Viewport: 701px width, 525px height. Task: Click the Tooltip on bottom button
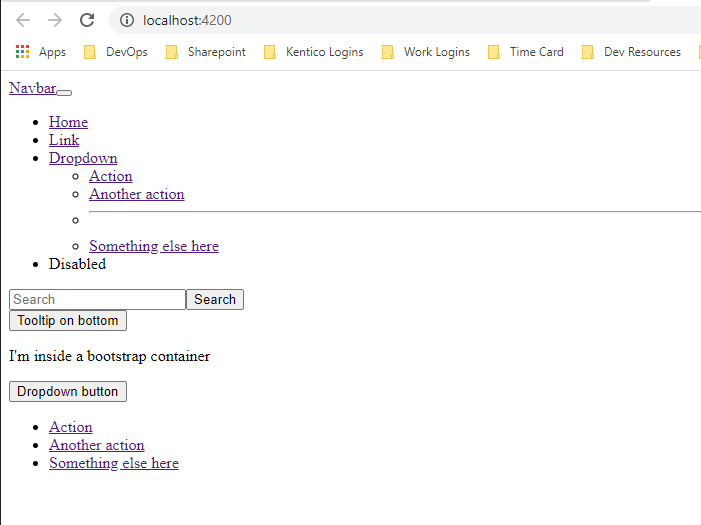[68, 321]
